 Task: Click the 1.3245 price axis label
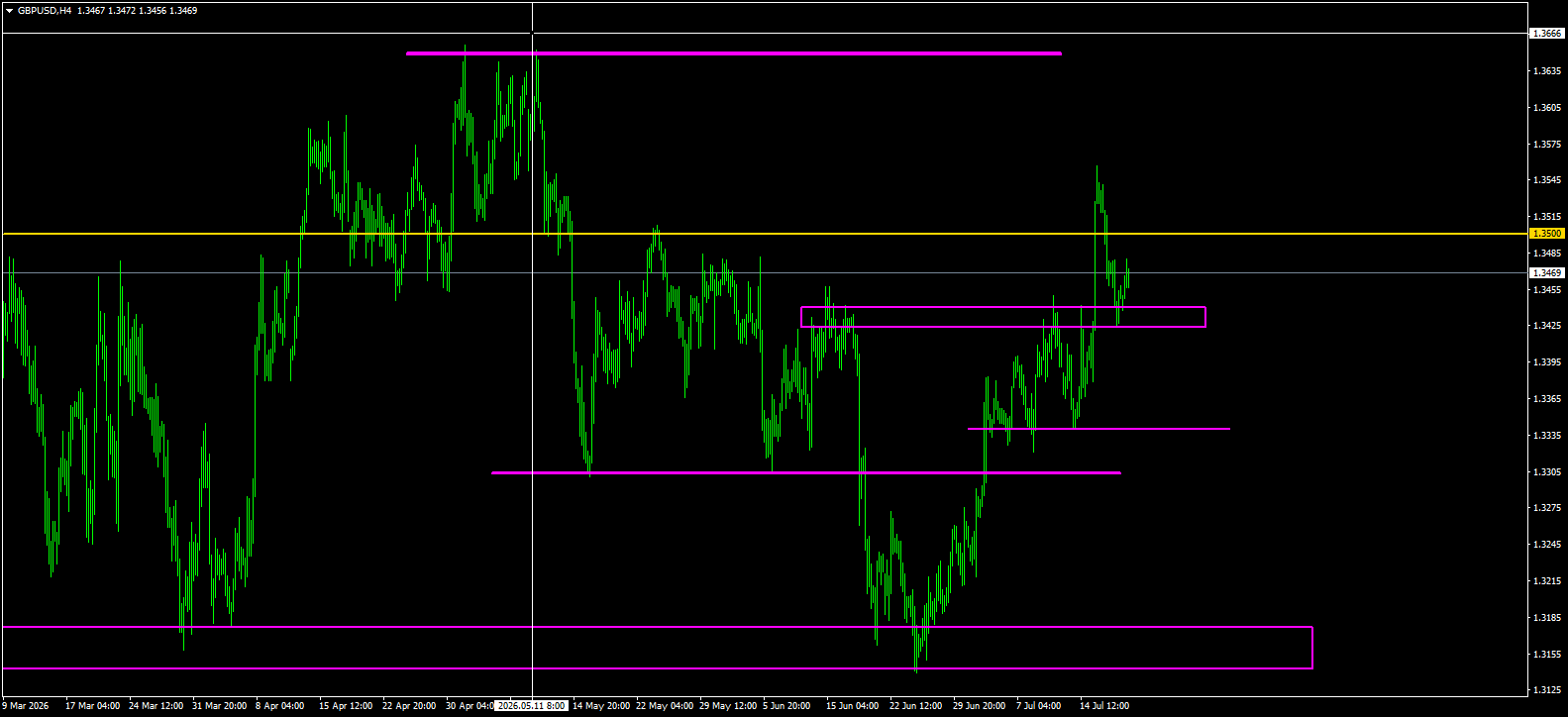pos(1547,545)
